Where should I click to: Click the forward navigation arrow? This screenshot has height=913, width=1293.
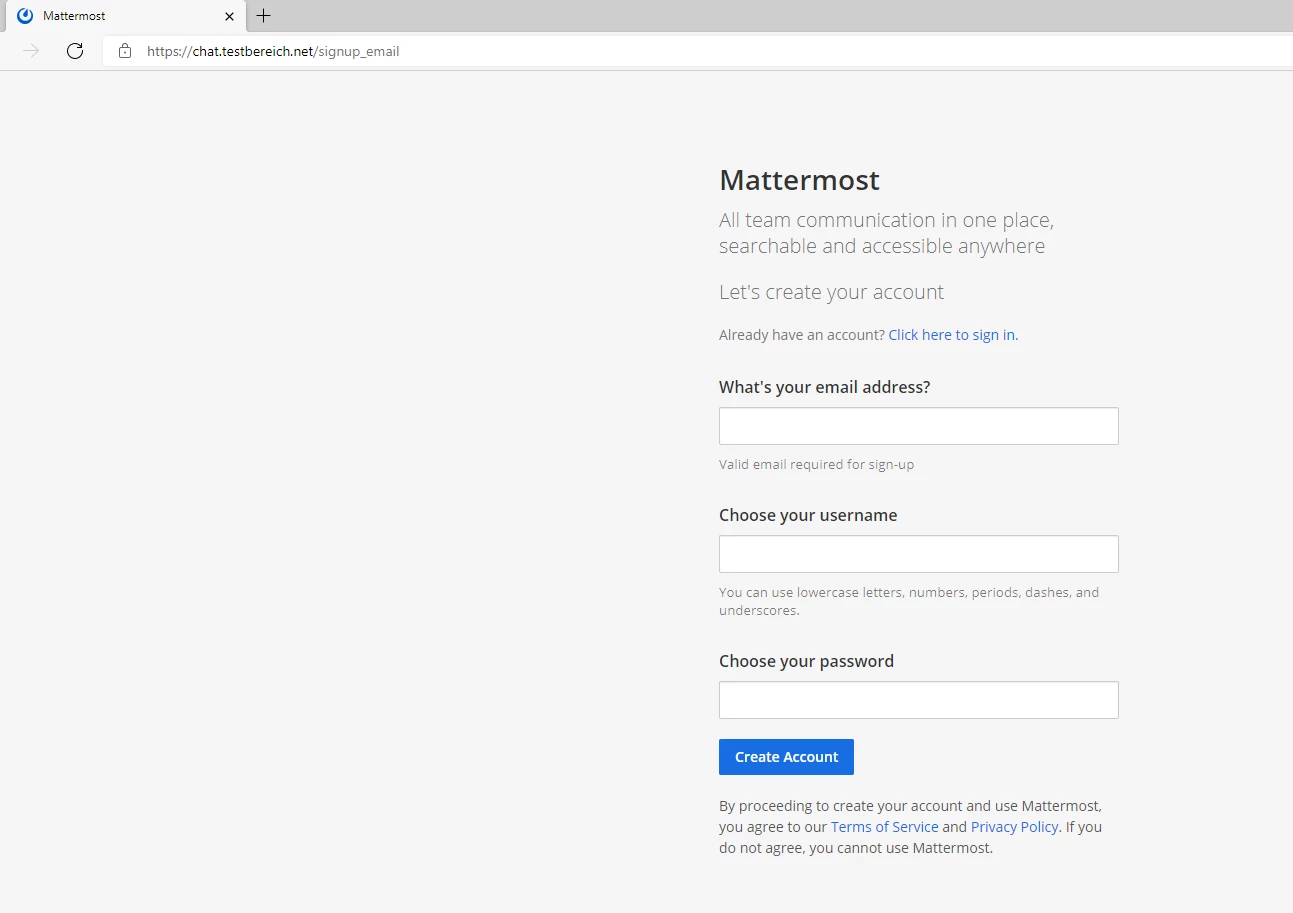(x=32, y=51)
